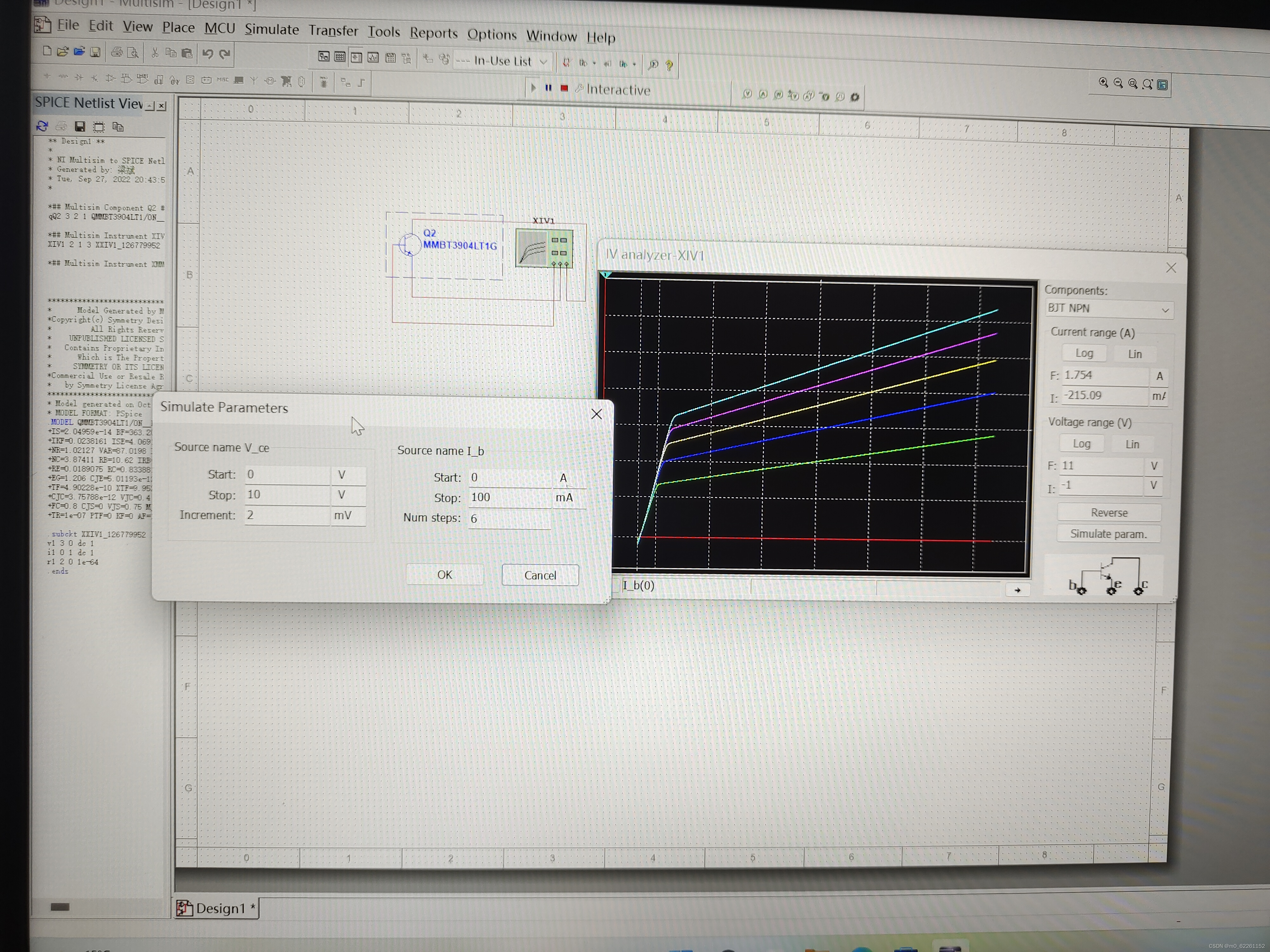The height and width of the screenshot is (952, 1270).
Task: Click the Zoom out magnifier icon
Action: click(1118, 83)
